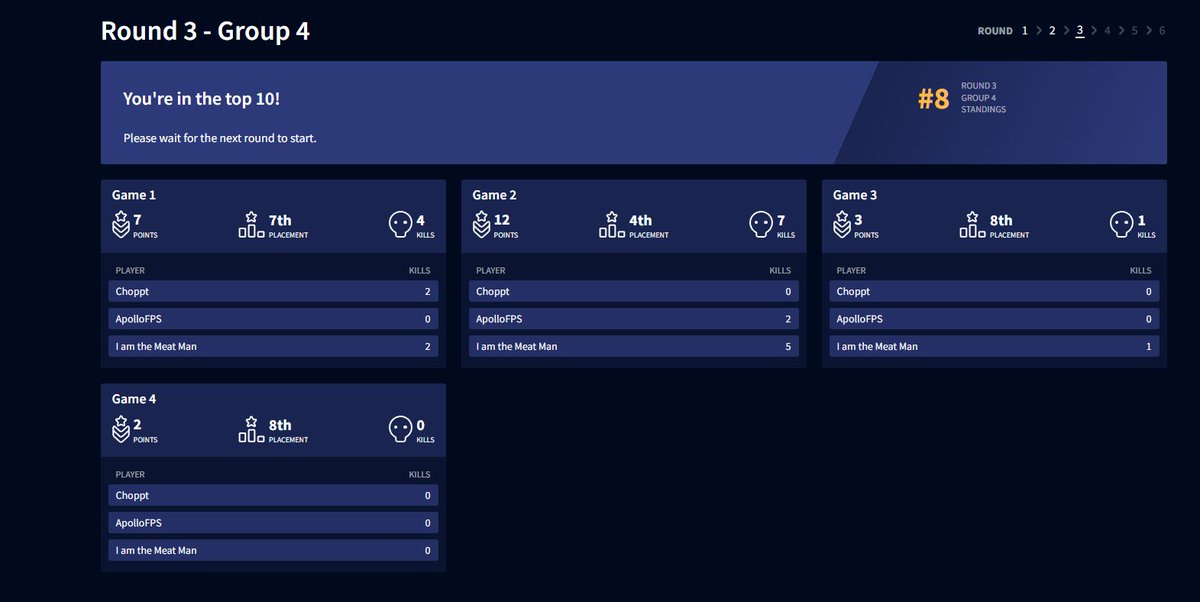
Task: Click the PLAYER column header in Game 4
Action: coord(130,474)
